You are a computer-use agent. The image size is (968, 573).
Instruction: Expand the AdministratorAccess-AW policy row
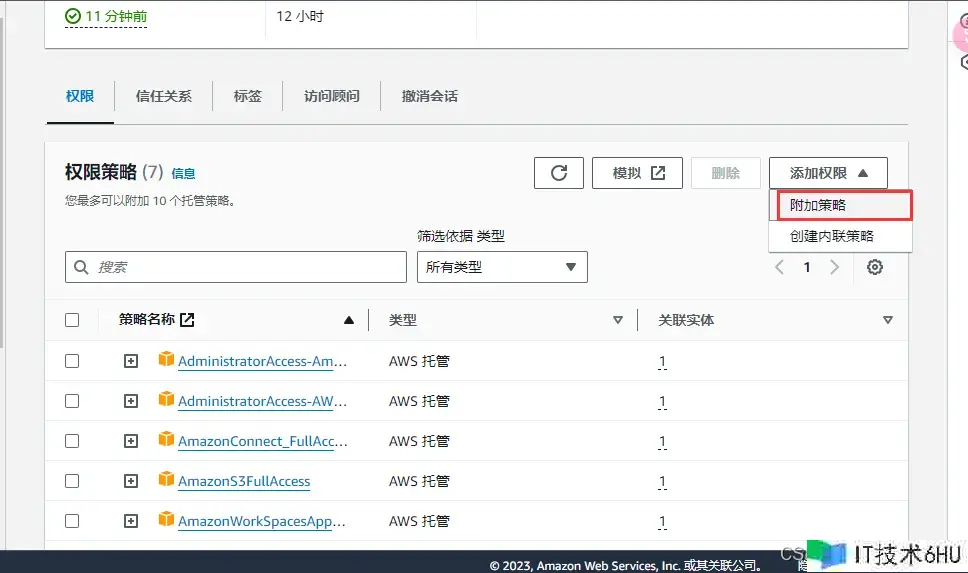pyautogui.click(x=131, y=401)
